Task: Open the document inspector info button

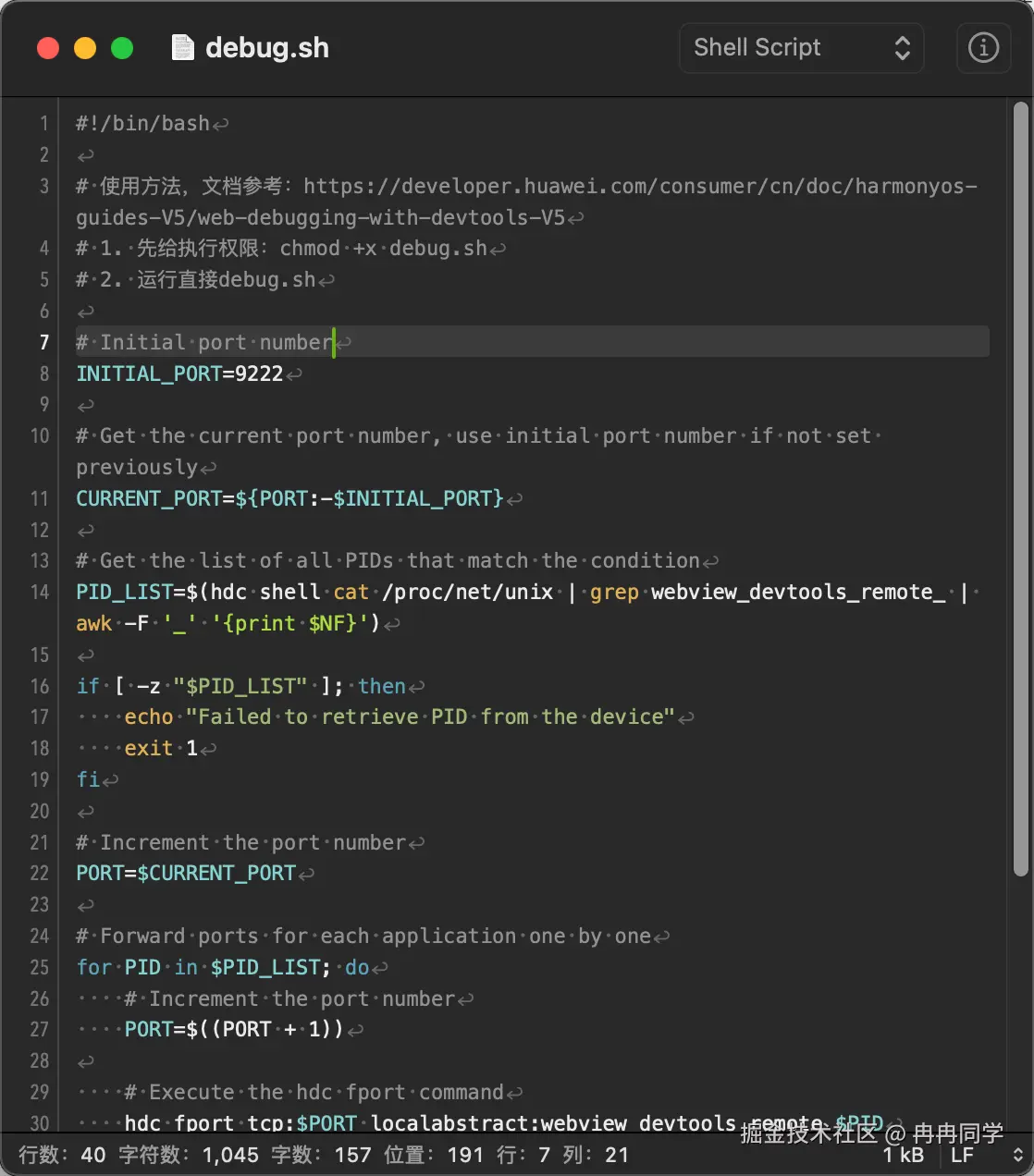Action: [983, 47]
